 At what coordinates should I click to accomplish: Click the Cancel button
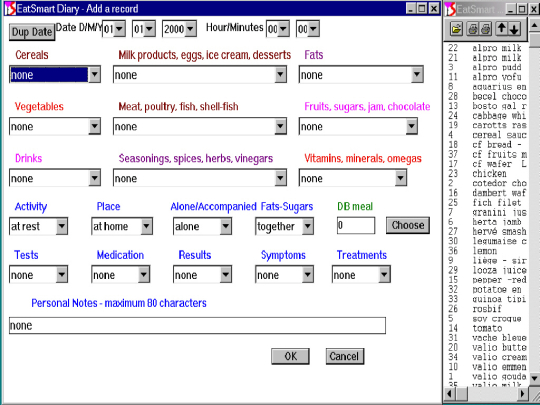[345, 356]
